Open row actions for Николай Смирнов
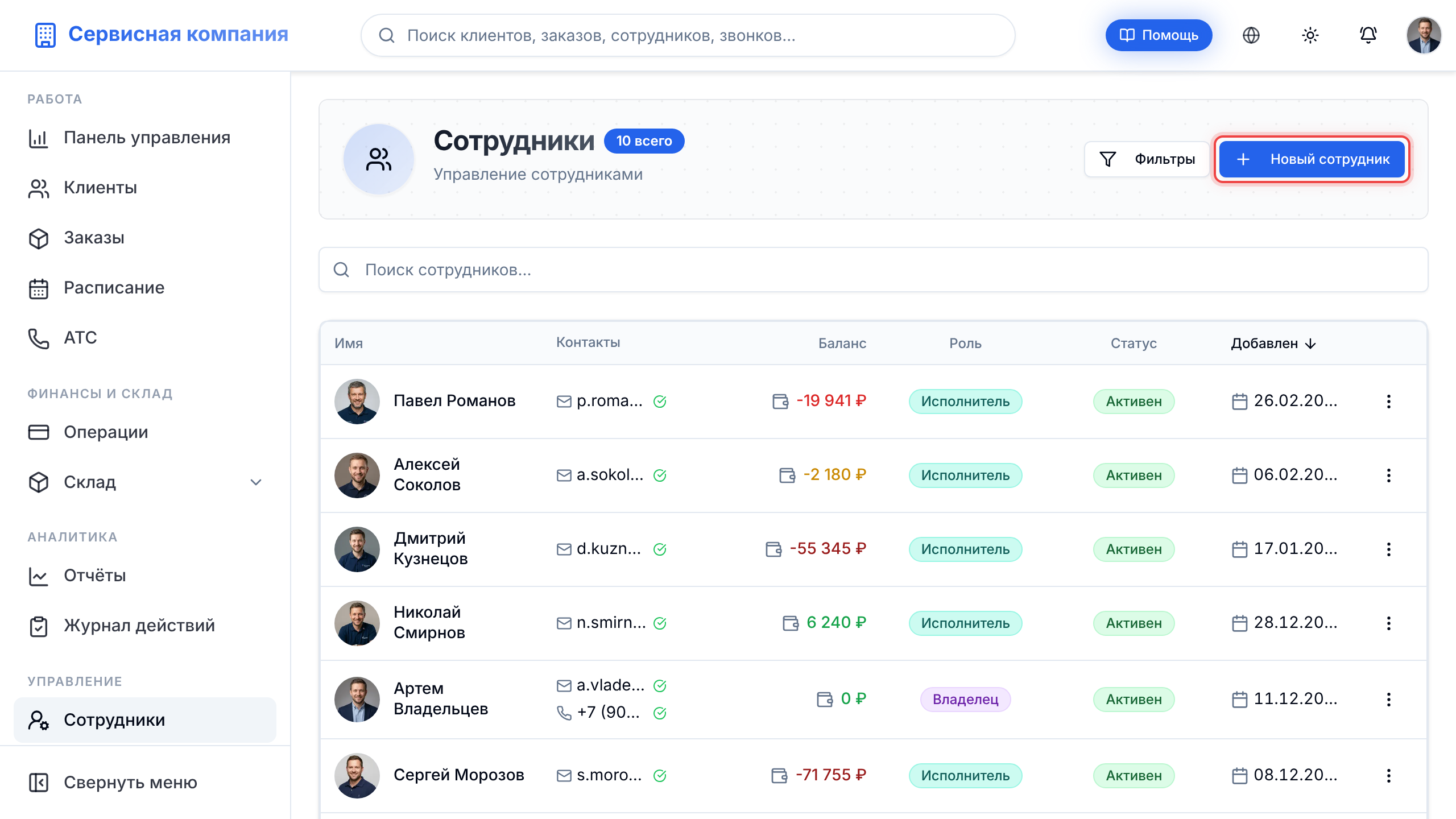1456x819 pixels. coord(1389,623)
